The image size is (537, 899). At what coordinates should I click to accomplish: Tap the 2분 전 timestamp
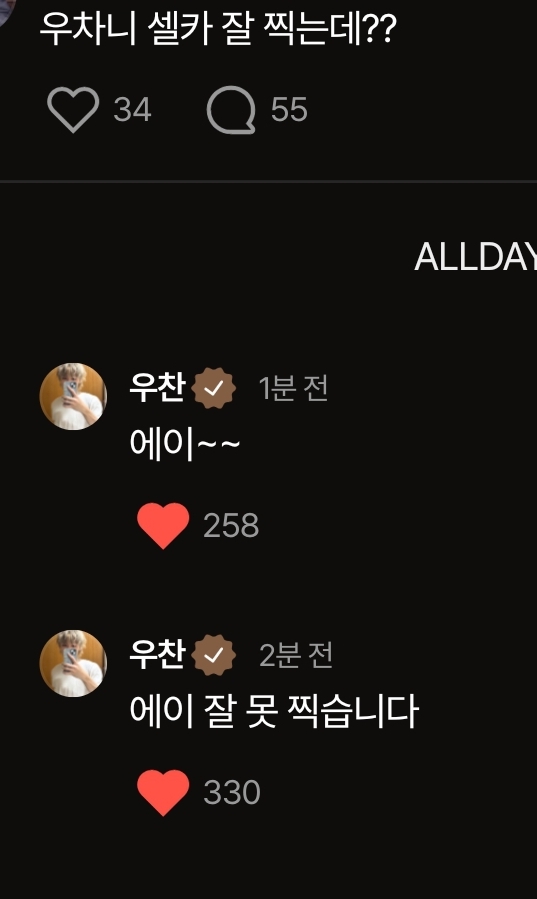296,655
